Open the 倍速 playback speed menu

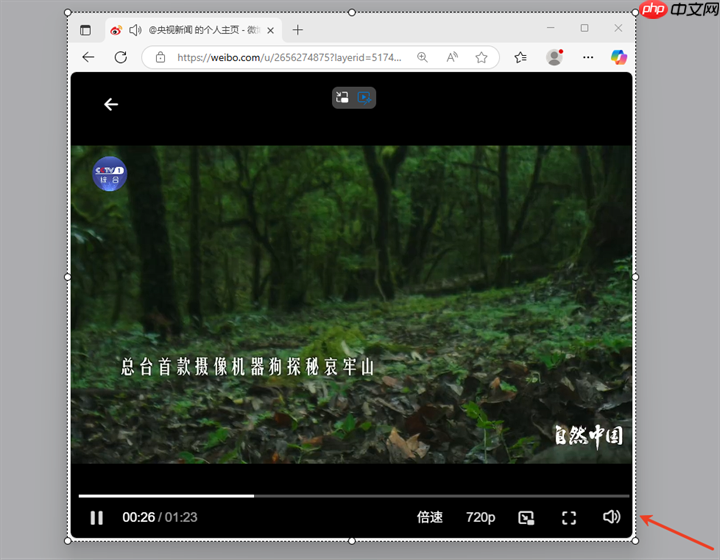[x=430, y=517]
